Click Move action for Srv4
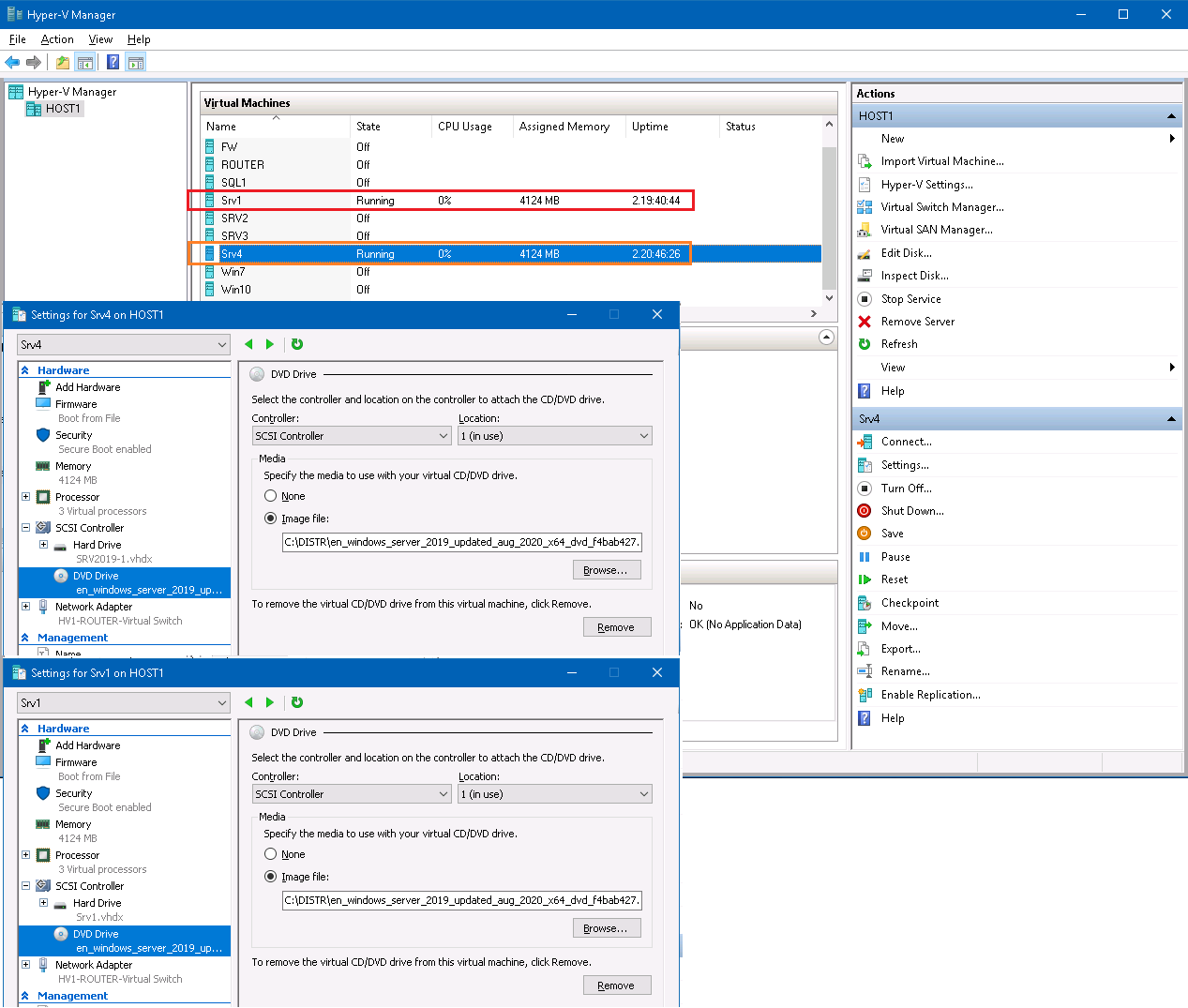Screen dimensions: 1188x1008 pos(899,626)
